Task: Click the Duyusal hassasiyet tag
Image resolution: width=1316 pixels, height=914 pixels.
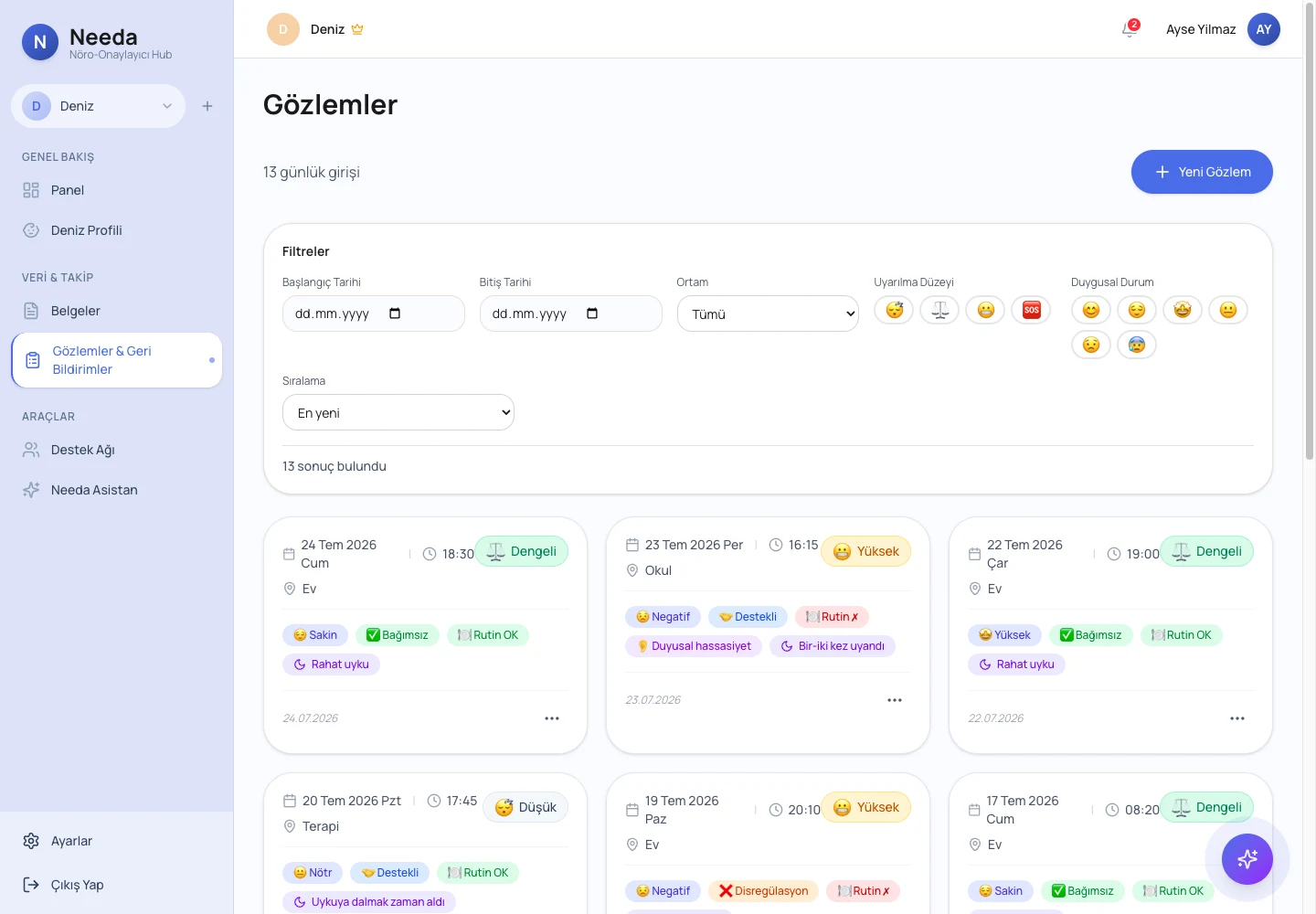Action: (x=694, y=646)
